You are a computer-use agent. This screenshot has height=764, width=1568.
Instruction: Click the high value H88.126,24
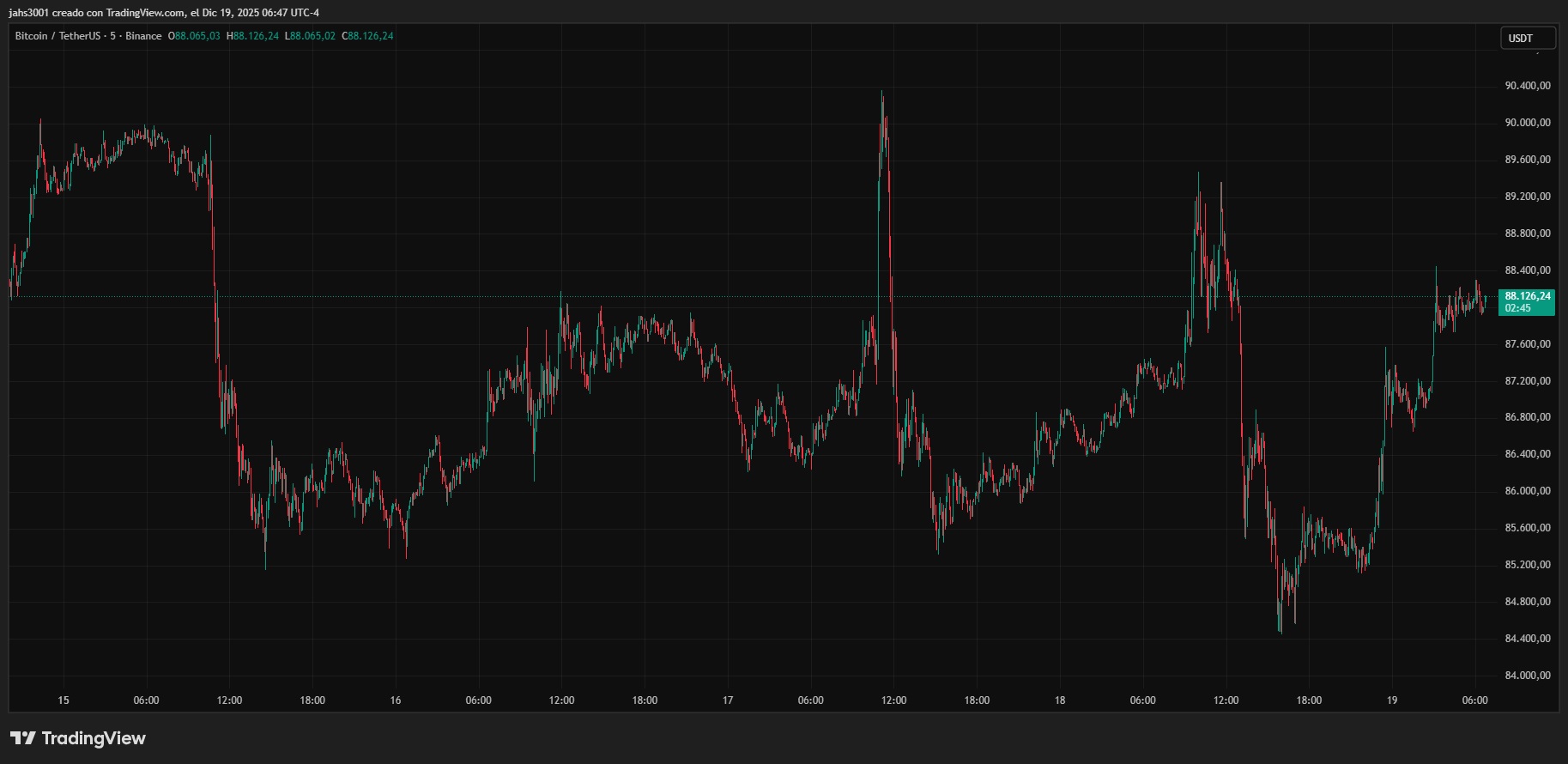point(252,36)
